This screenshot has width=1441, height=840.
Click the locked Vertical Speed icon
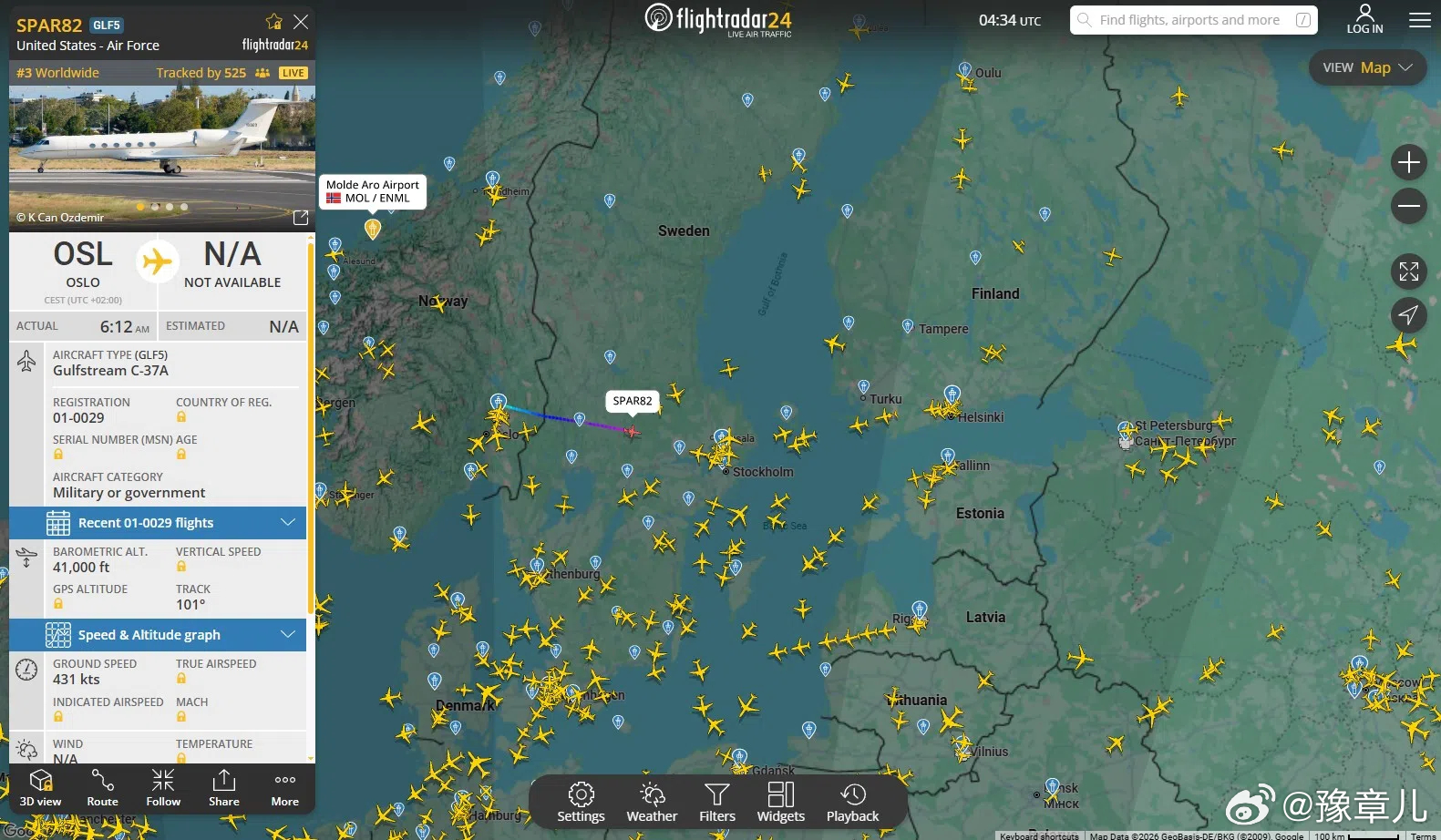[181, 567]
